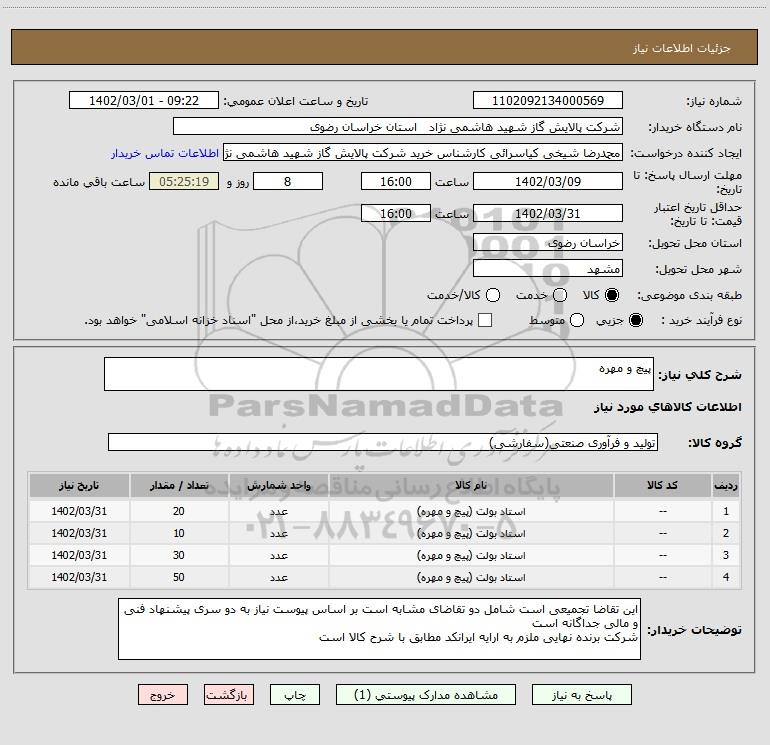Screen dimensions: 770x745
Task: Click the response deadline hour field 16:00
Action: (396, 181)
